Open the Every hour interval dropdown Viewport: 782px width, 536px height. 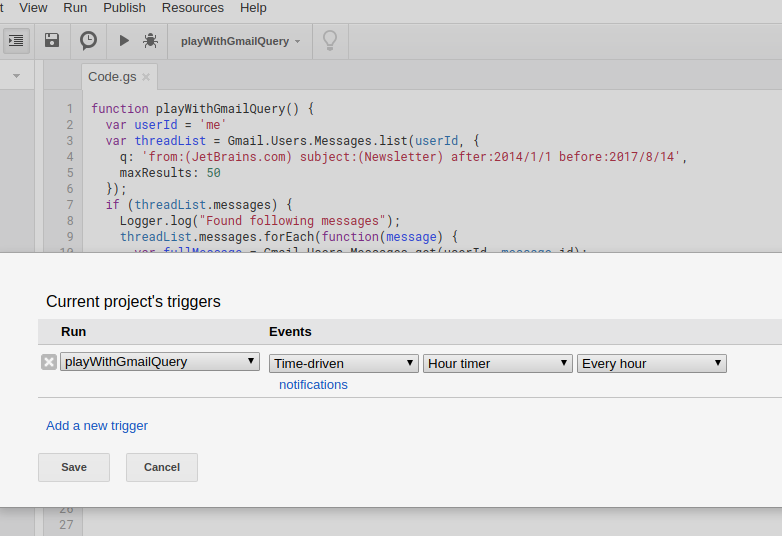[x=652, y=363]
